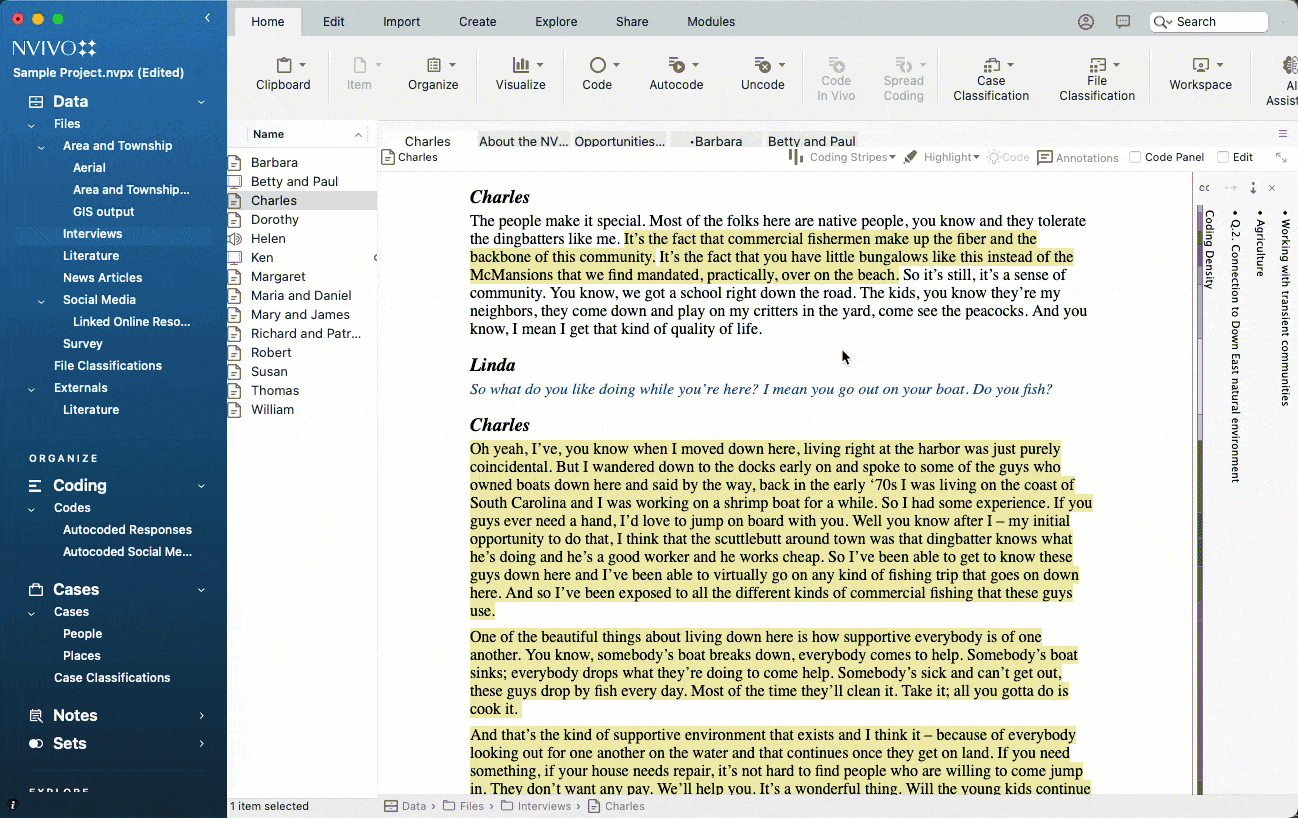Viewport: 1298px width, 818px height.
Task: Click inside the Search field
Action: [1208, 22]
